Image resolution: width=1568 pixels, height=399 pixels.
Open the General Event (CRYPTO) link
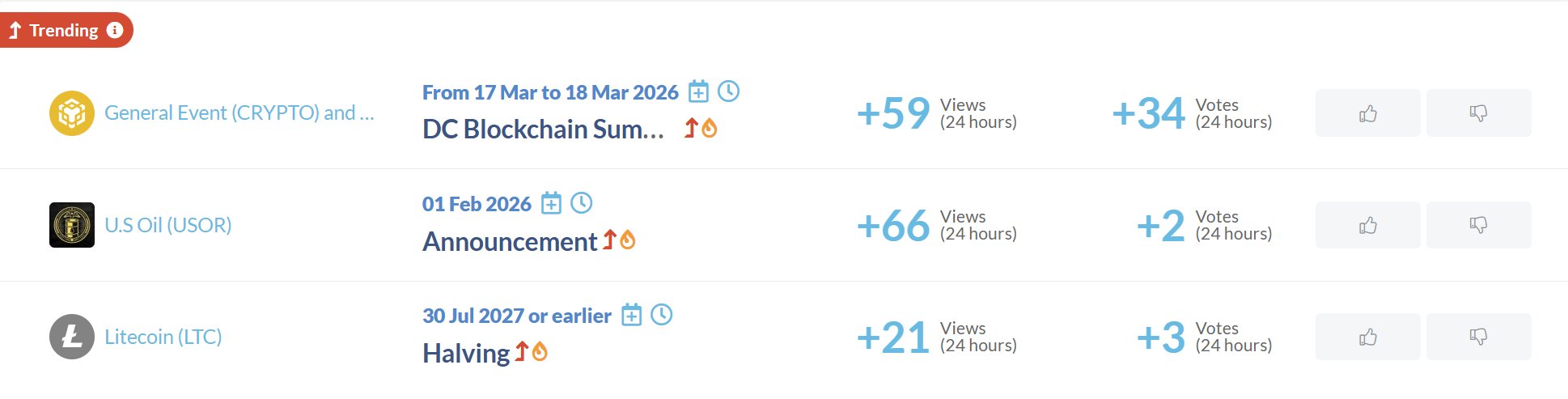click(239, 113)
